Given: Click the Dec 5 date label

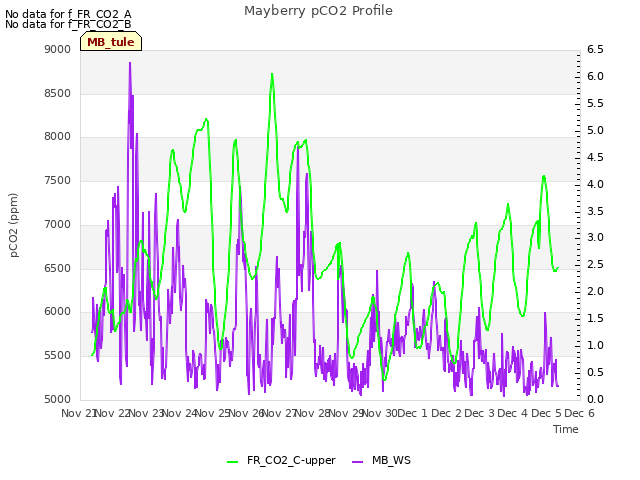Looking at the screenshot, I should point(546,413).
